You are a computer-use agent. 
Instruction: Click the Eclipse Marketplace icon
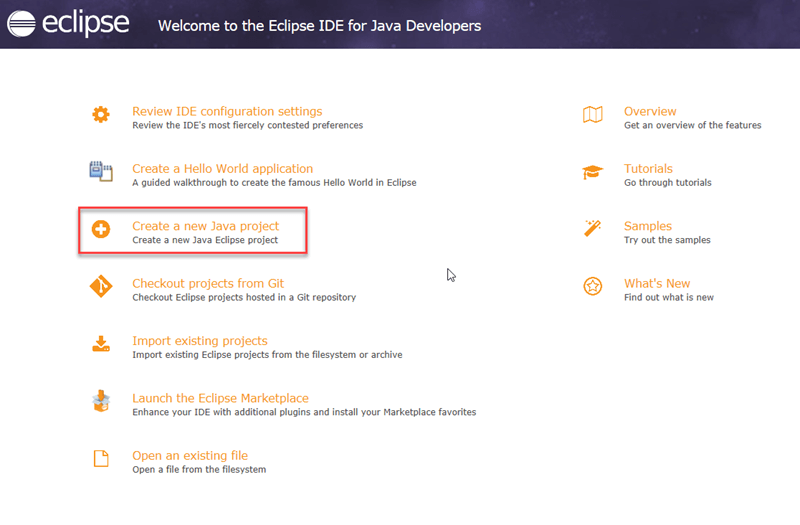click(x=101, y=401)
